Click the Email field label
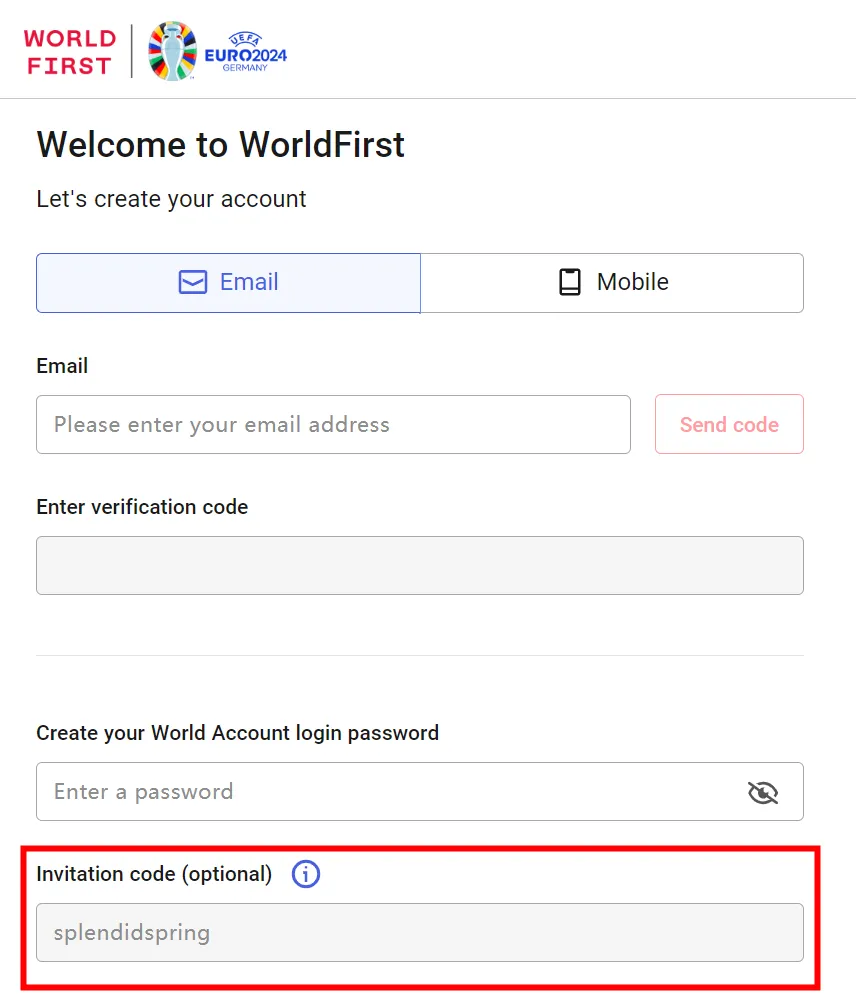This screenshot has width=856, height=1003. tap(62, 366)
